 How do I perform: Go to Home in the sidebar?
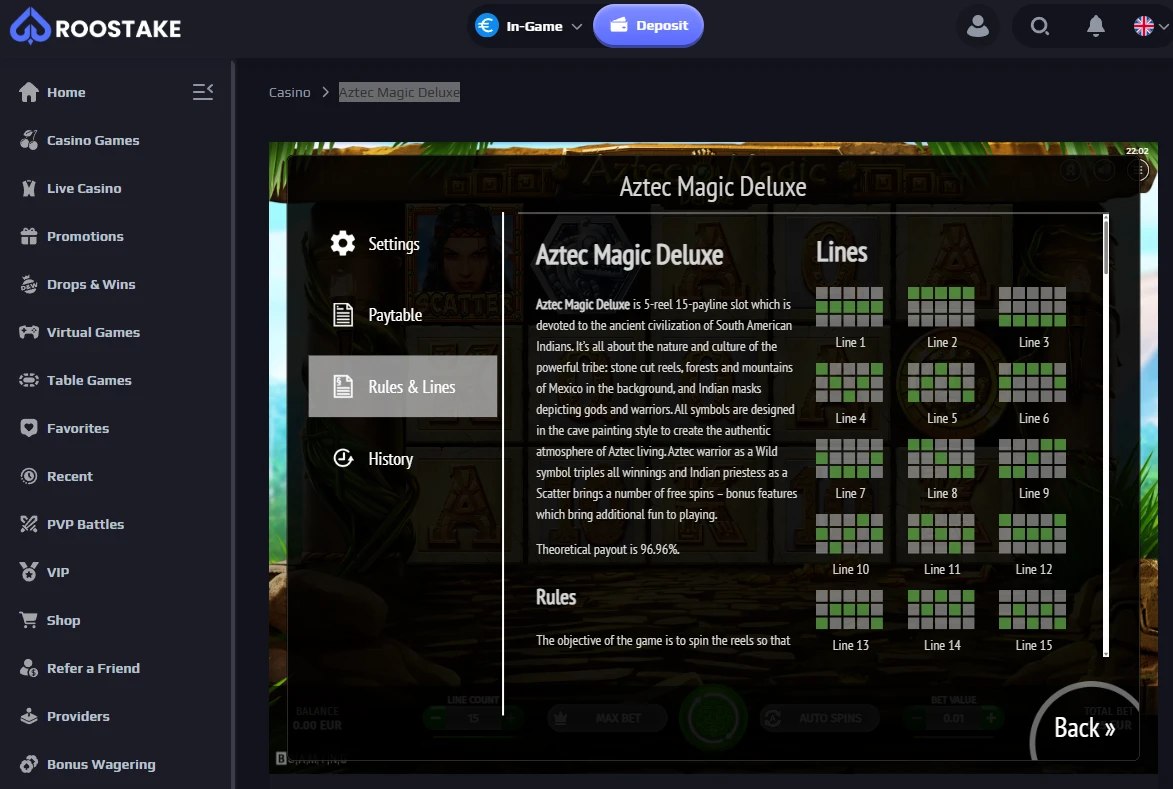click(x=66, y=92)
